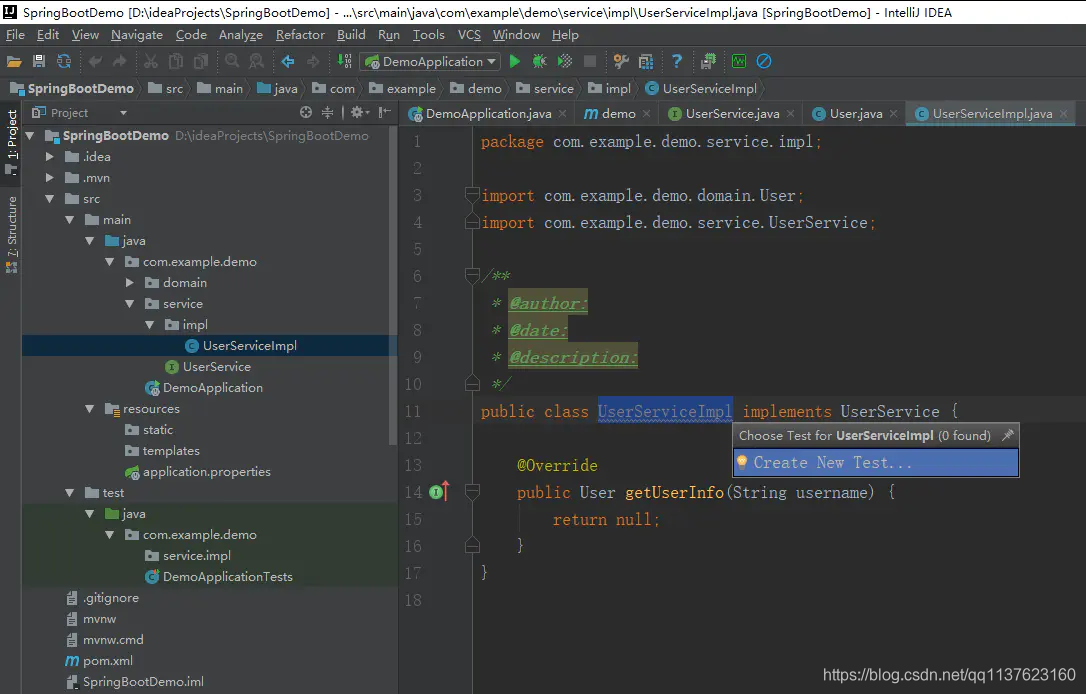The image size is (1086, 694).
Task: Click the green monitor waveform icon
Action: pyautogui.click(x=739, y=62)
